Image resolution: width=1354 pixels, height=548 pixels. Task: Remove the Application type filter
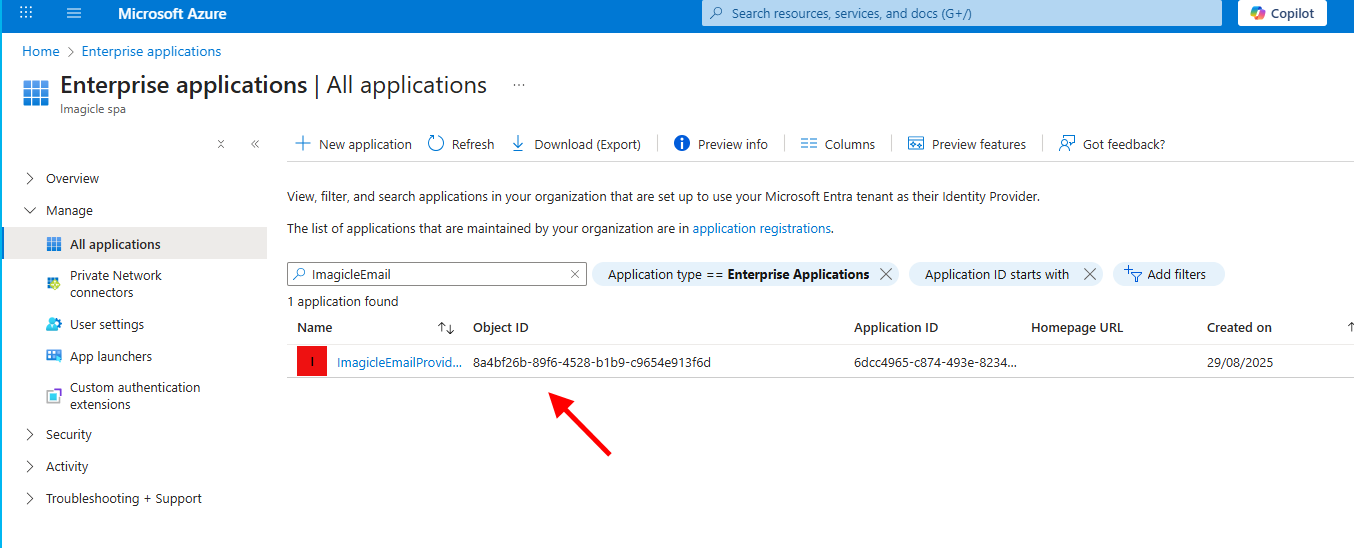click(886, 274)
